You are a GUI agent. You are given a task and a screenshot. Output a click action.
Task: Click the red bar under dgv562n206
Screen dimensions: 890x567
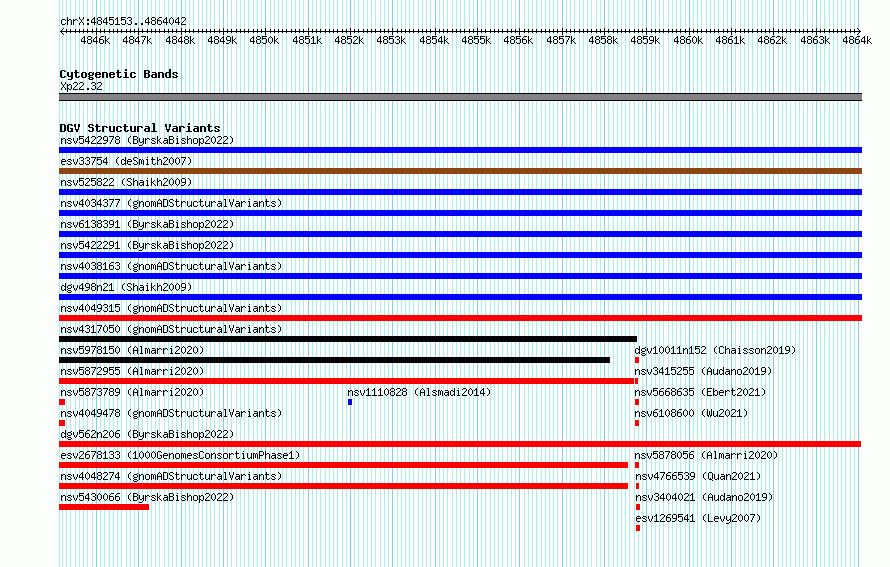tap(460, 444)
